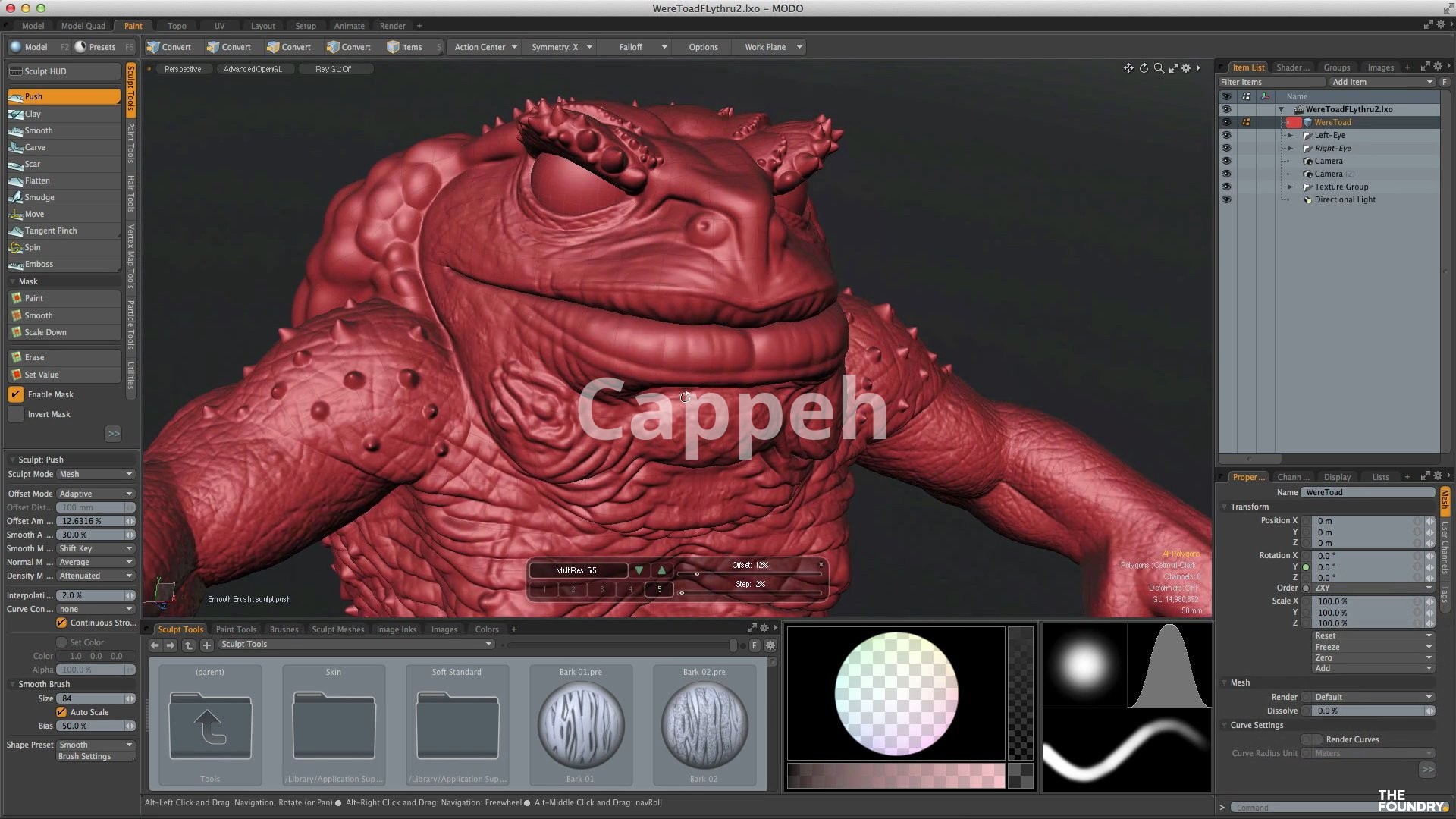Open the Brushes tab

284,629
